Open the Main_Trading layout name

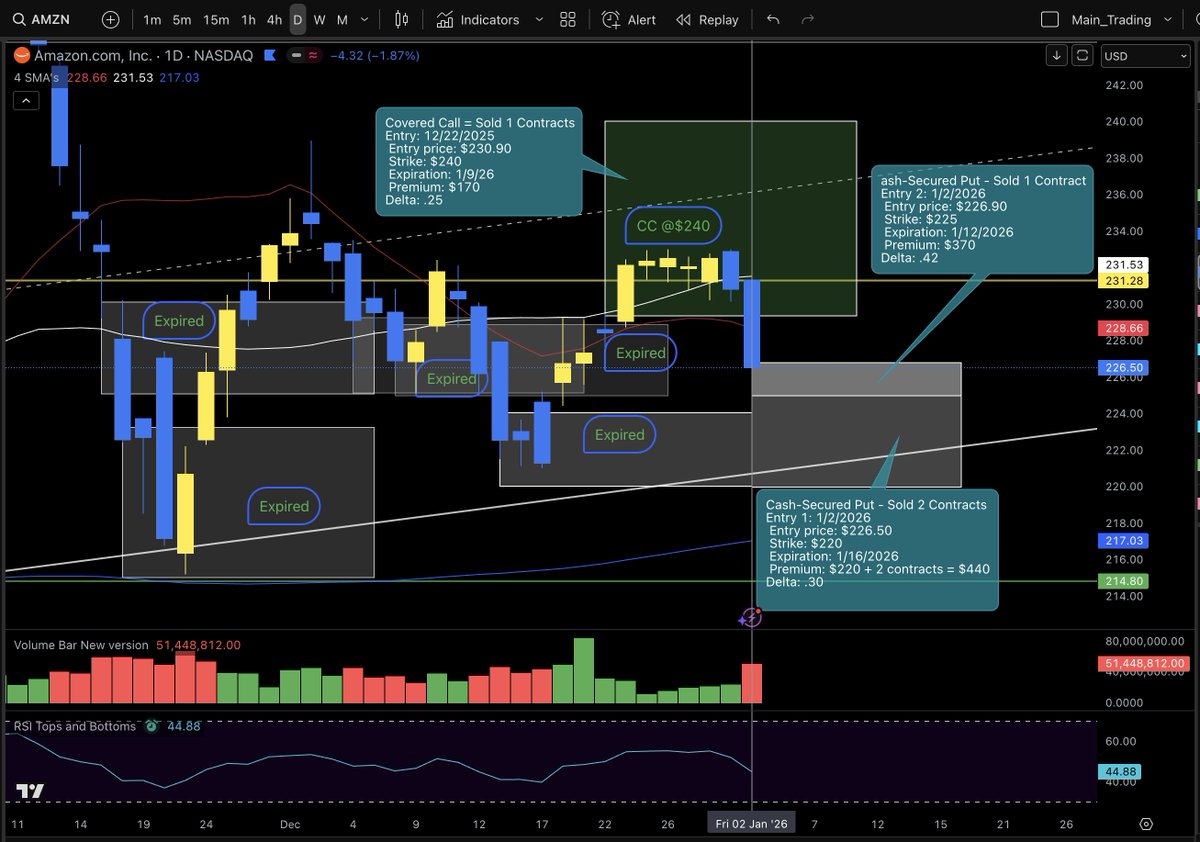[x=1111, y=20]
